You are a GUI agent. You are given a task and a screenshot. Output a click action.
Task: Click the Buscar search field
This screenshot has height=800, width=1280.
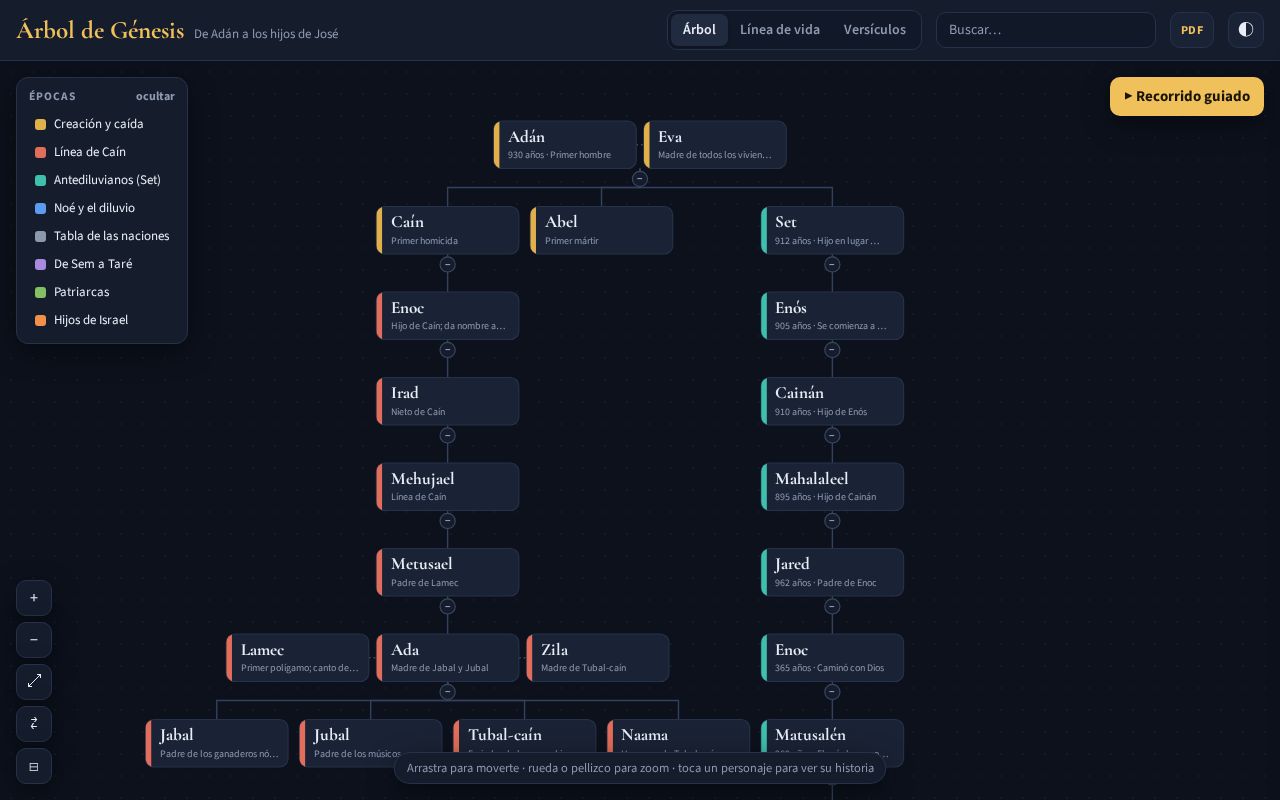1046,30
